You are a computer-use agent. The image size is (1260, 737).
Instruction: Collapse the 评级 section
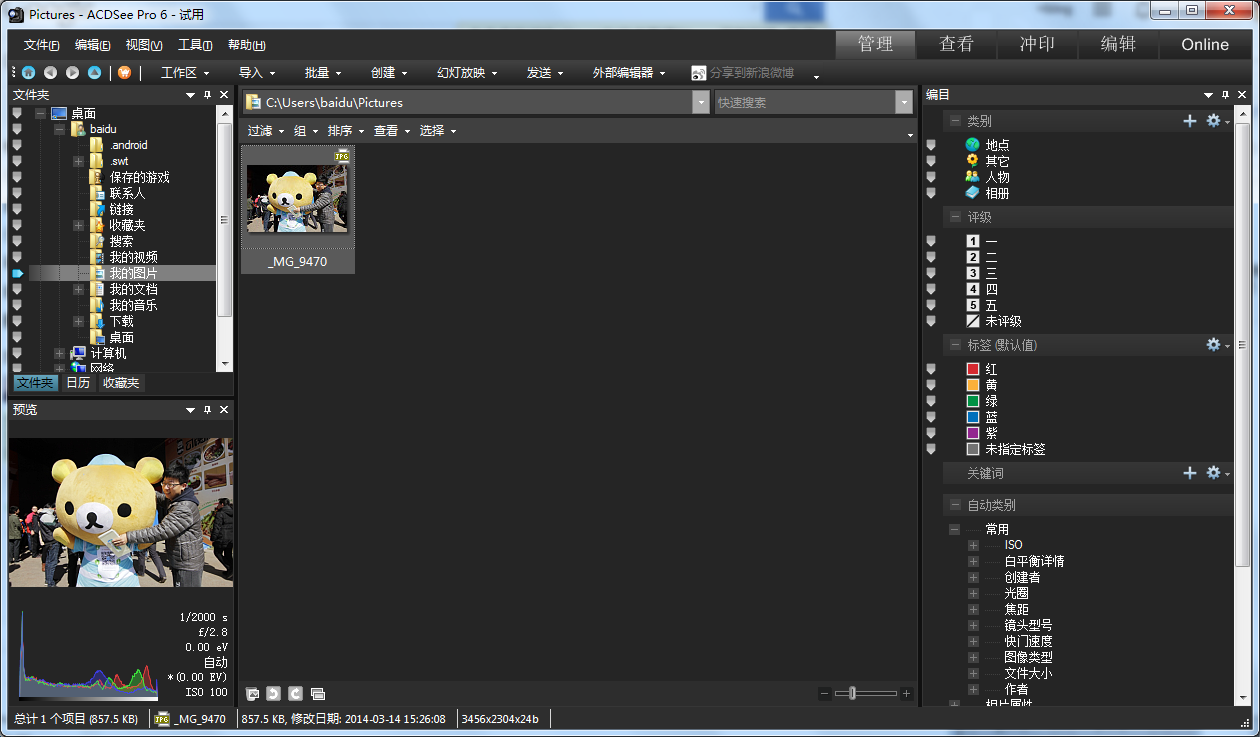click(955, 217)
